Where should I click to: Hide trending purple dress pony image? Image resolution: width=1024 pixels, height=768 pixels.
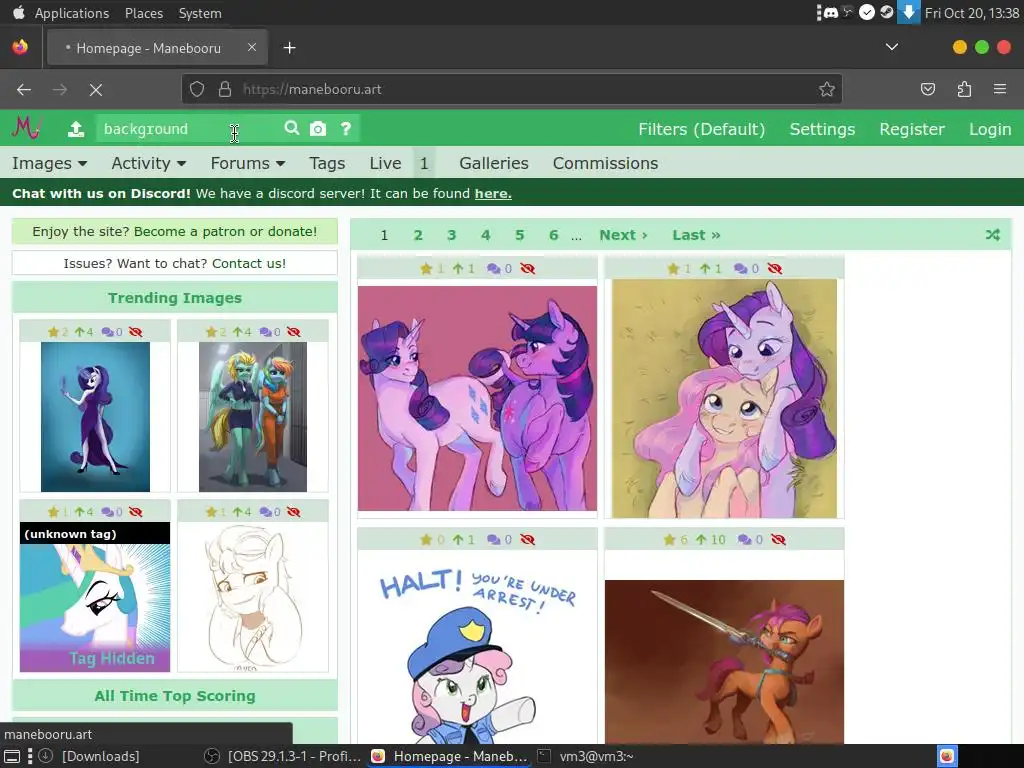pyautogui.click(x=136, y=332)
